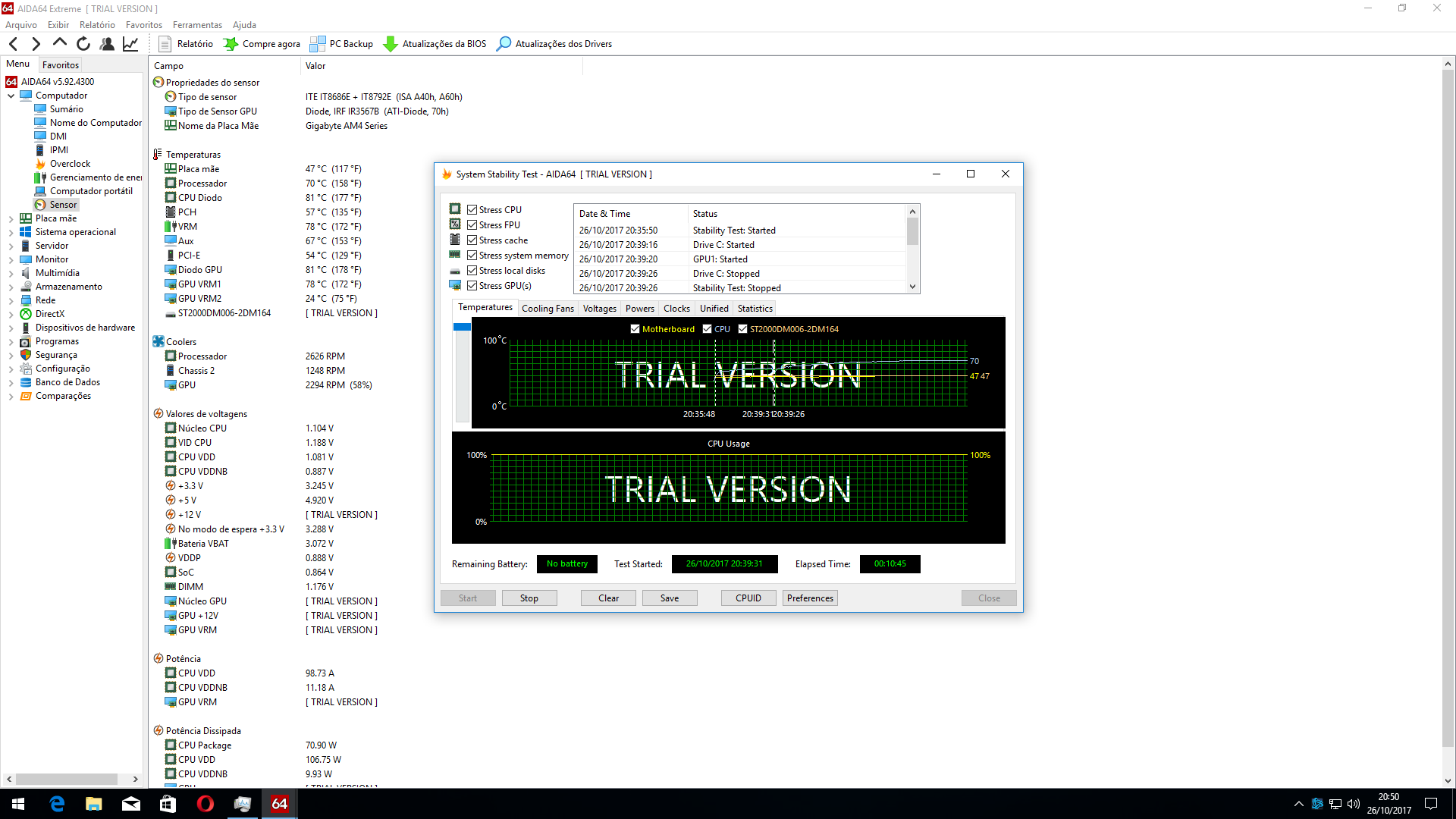Open system tray hidden icons arrow

pos(1298,804)
